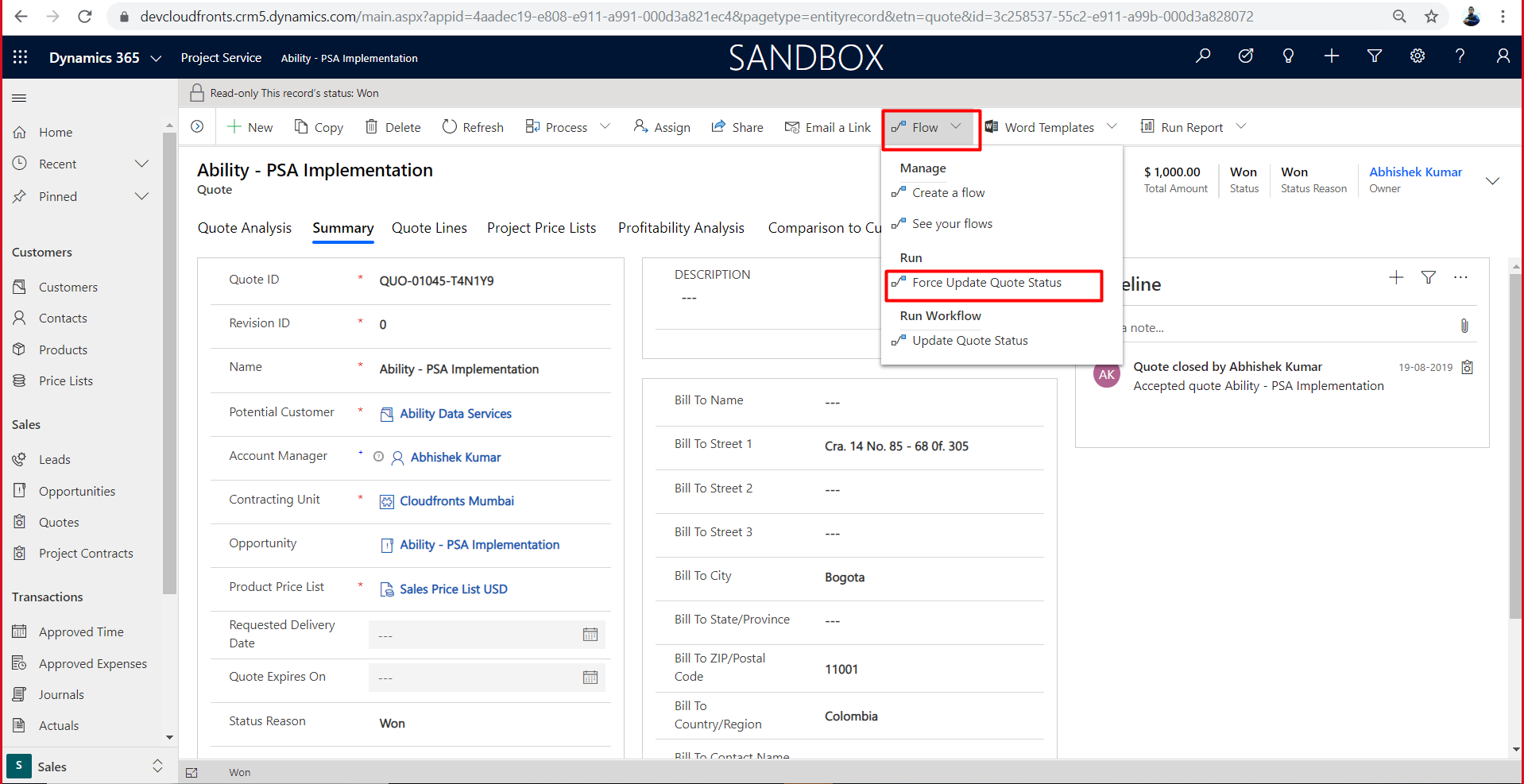Click the Assign command button

point(662,127)
